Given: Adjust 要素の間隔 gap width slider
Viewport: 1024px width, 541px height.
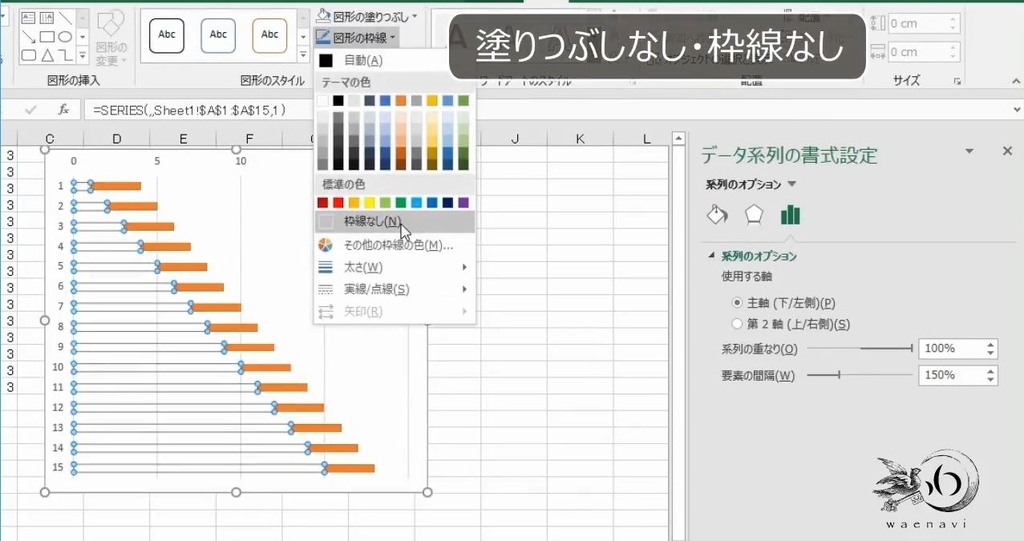Looking at the screenshot, I should click(x=839, y=374).
